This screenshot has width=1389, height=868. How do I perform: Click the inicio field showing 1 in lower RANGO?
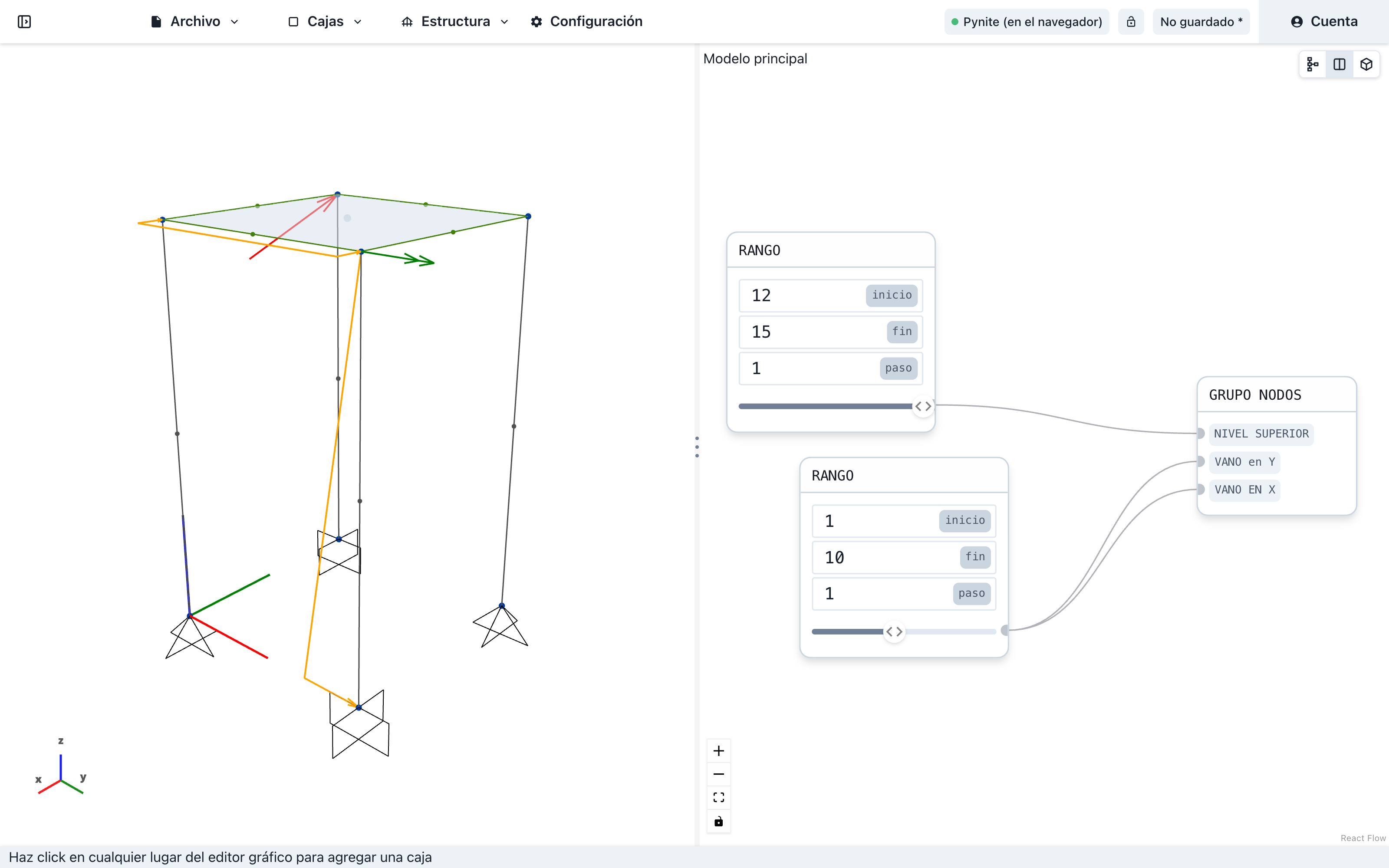(x=904, y=521)
